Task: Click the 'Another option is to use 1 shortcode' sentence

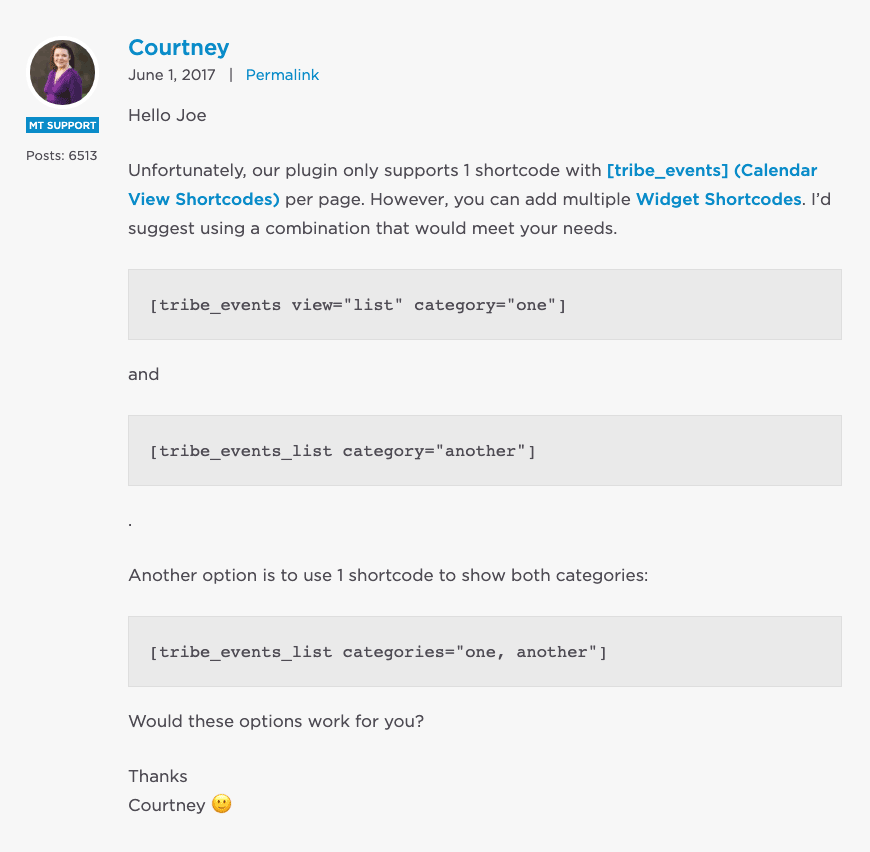Action: click(x=388, y=575)
